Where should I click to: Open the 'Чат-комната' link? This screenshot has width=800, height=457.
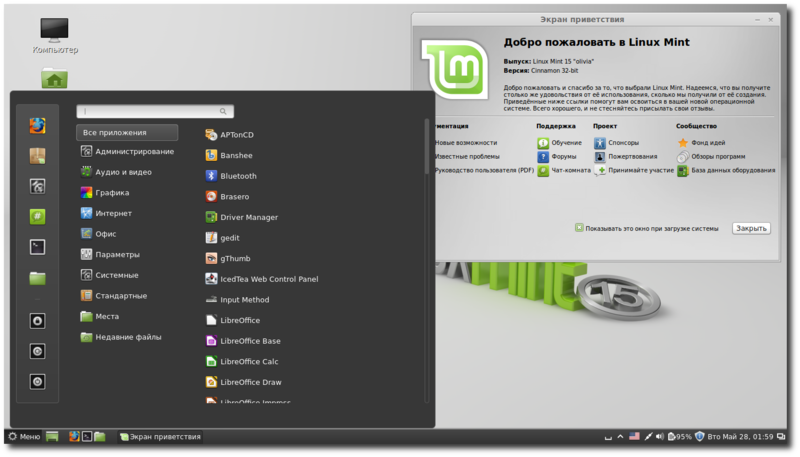click(564, 170)
